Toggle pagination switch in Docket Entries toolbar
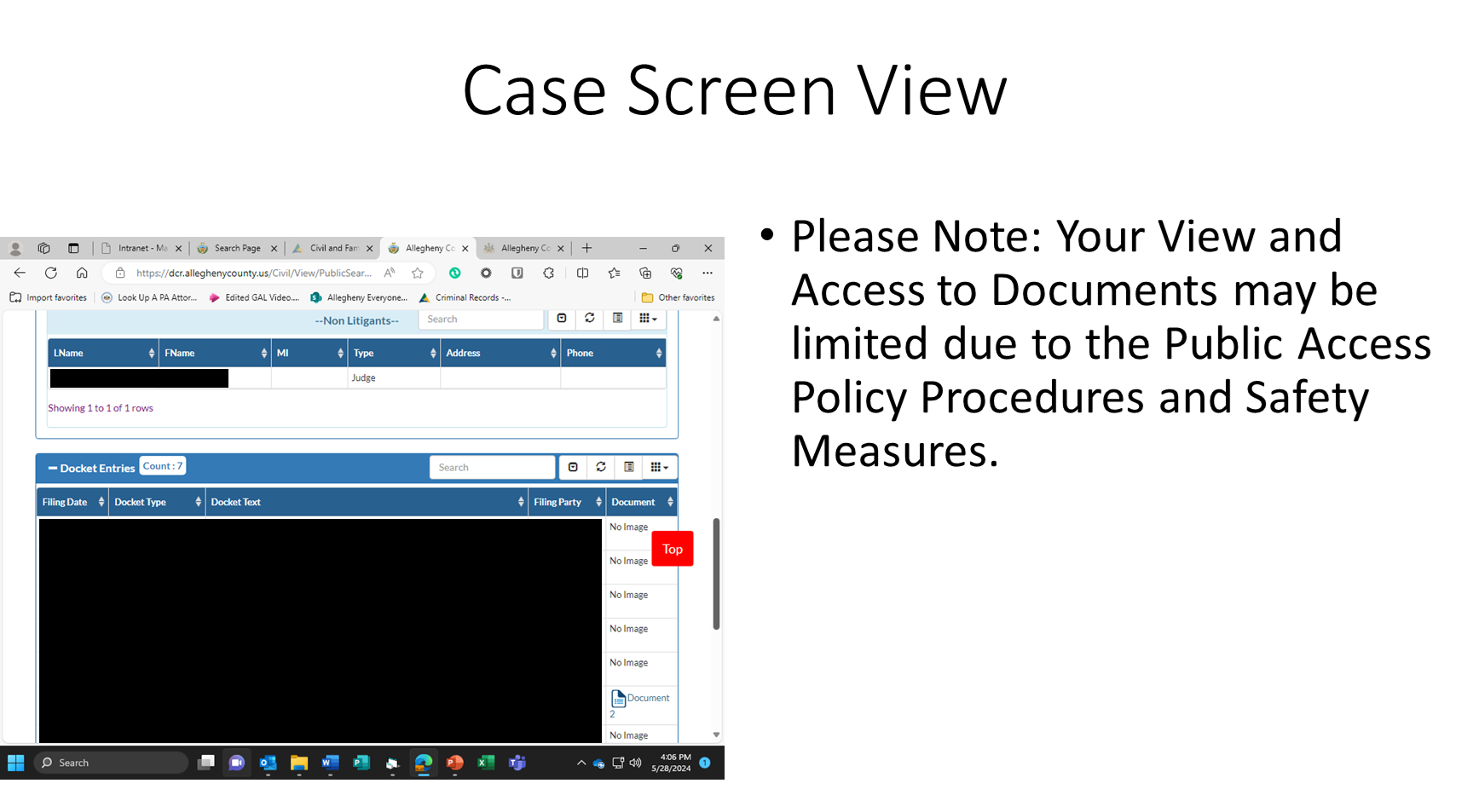 (x=573, y=467)
